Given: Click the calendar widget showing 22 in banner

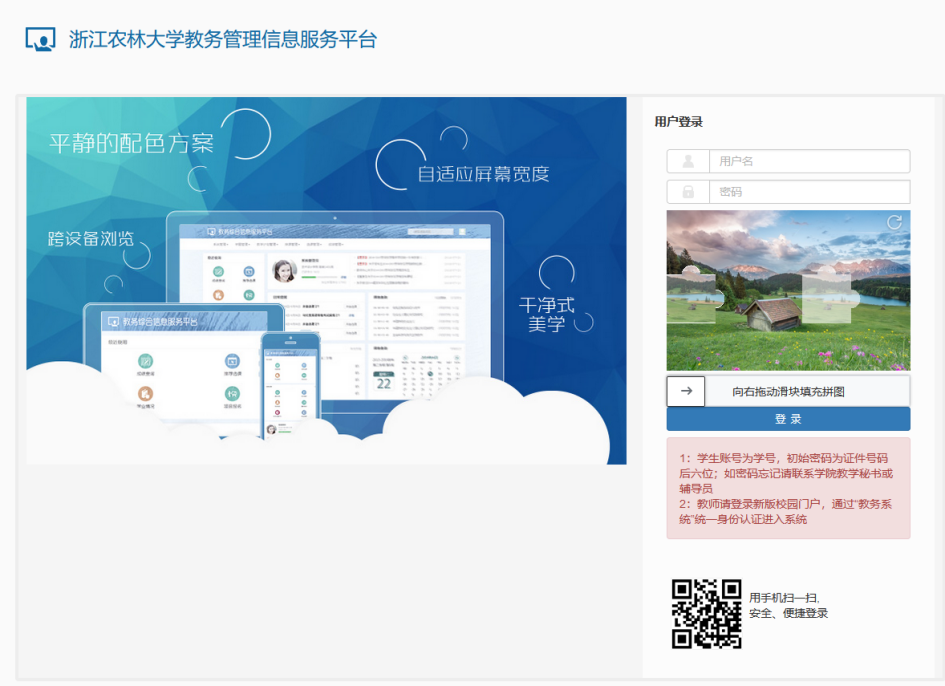Looking at the screenshot, I should 383,380.
